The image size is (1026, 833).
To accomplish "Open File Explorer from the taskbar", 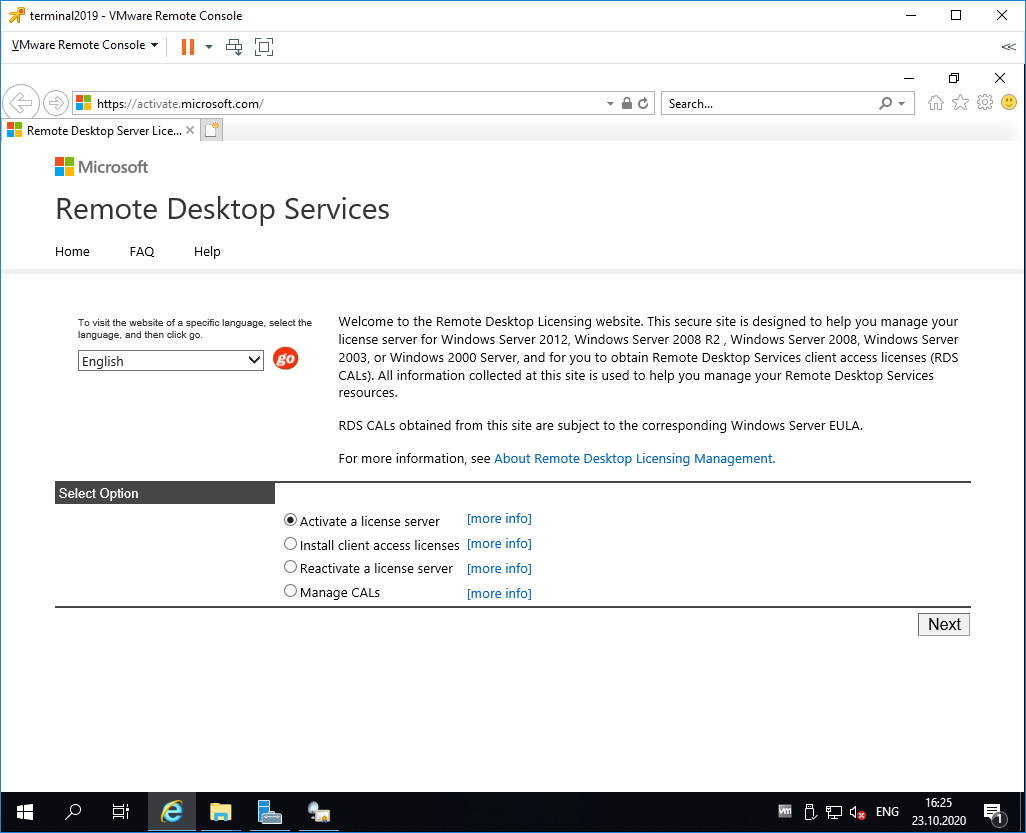I will [x=221, y=812].
